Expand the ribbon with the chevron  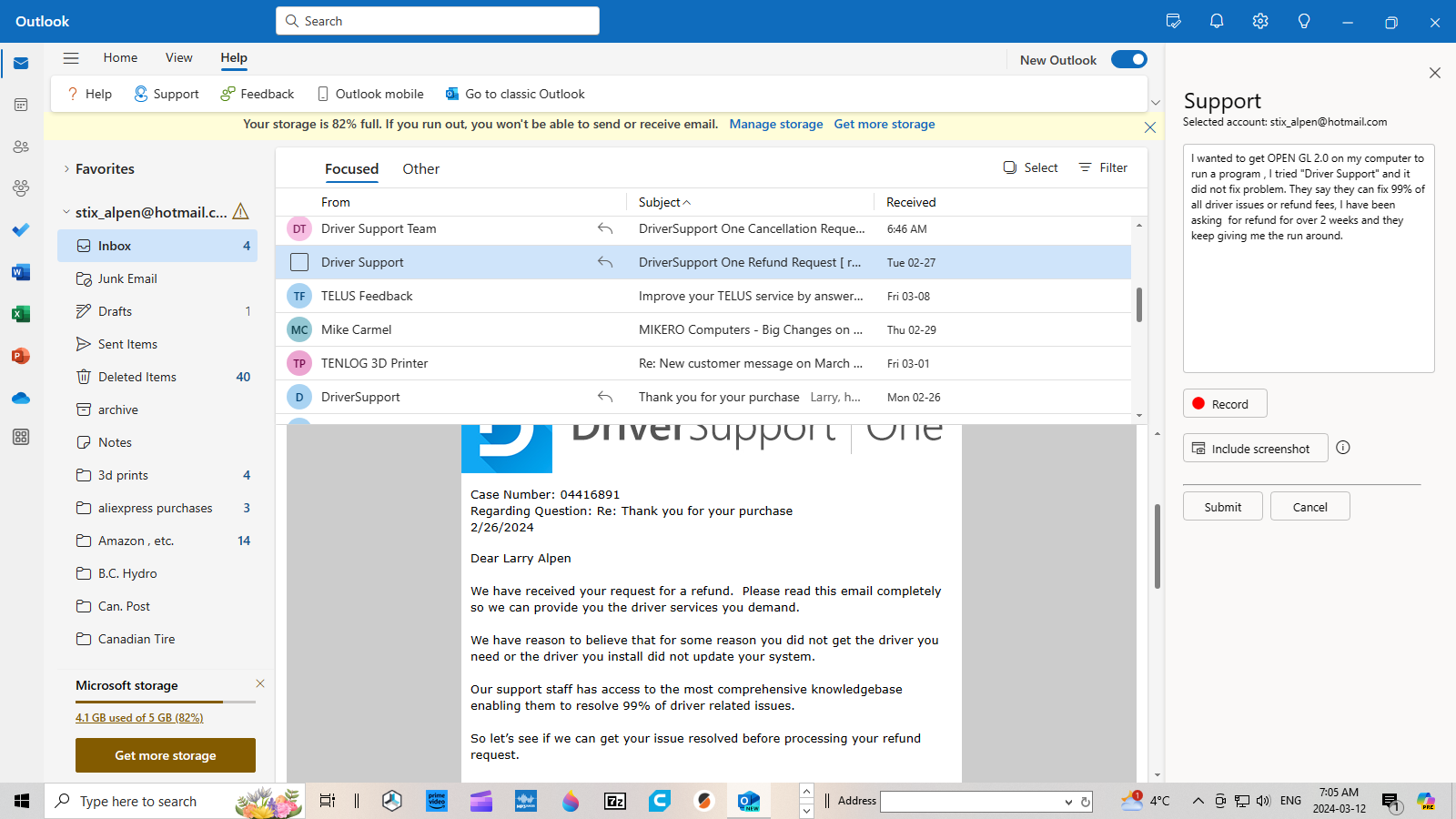(x=1156, y=103)
